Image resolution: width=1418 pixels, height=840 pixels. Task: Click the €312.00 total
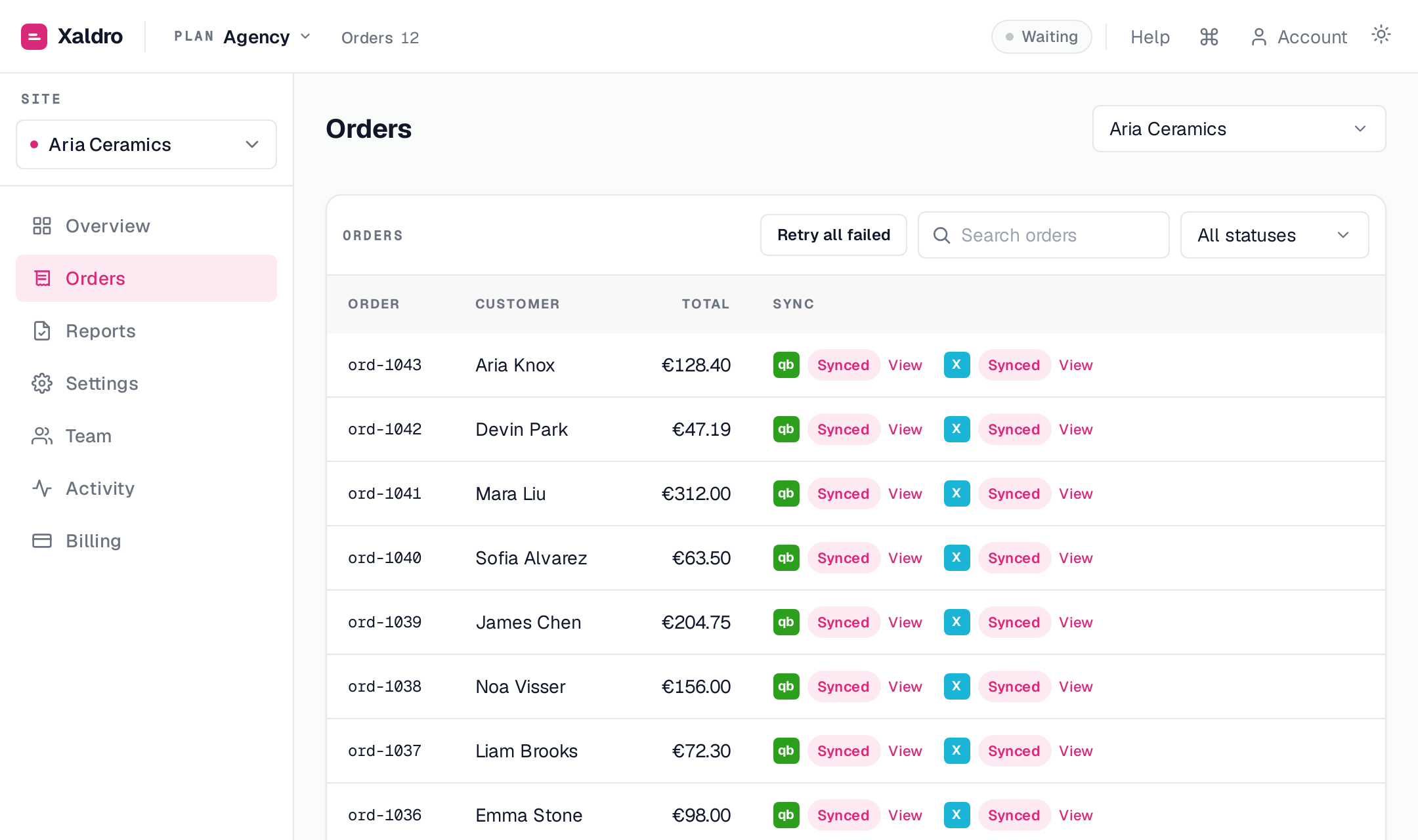click(x=696, y=493)
